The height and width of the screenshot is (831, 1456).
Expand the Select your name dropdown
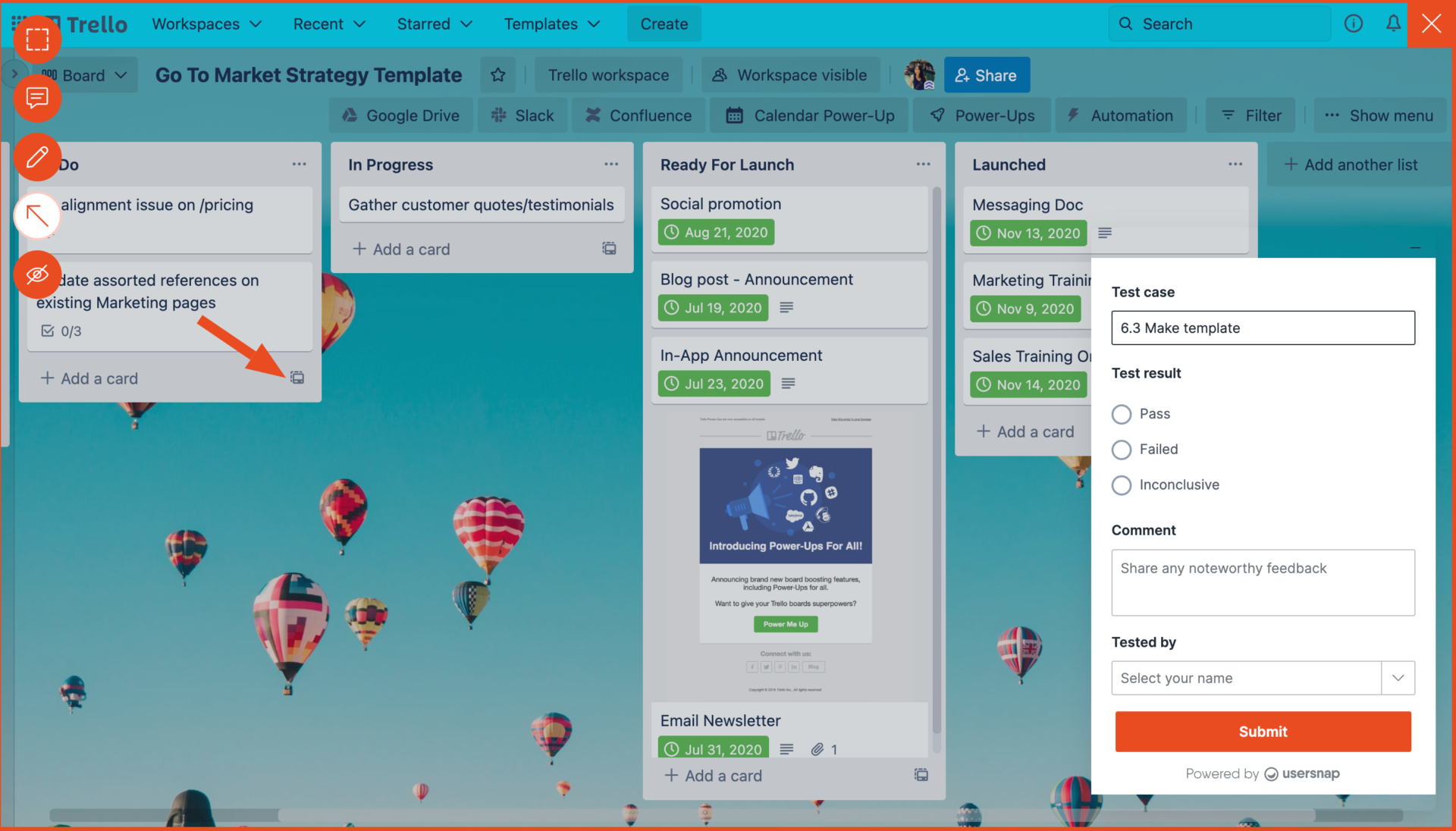1398,678
